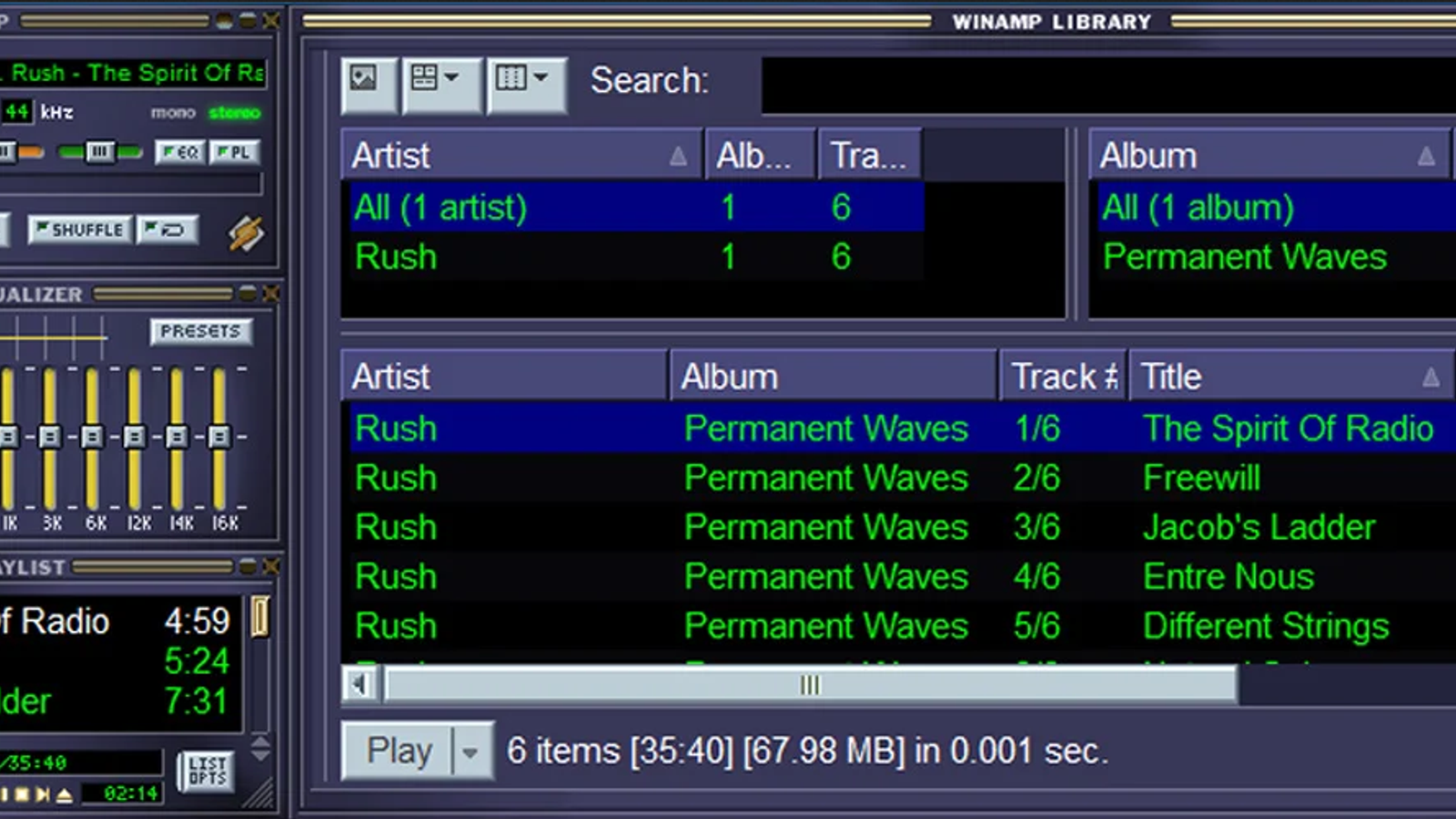Screen dimensions: 1456x819
Task: Select the playlist entry with duration 4:59
Action: 121,621
